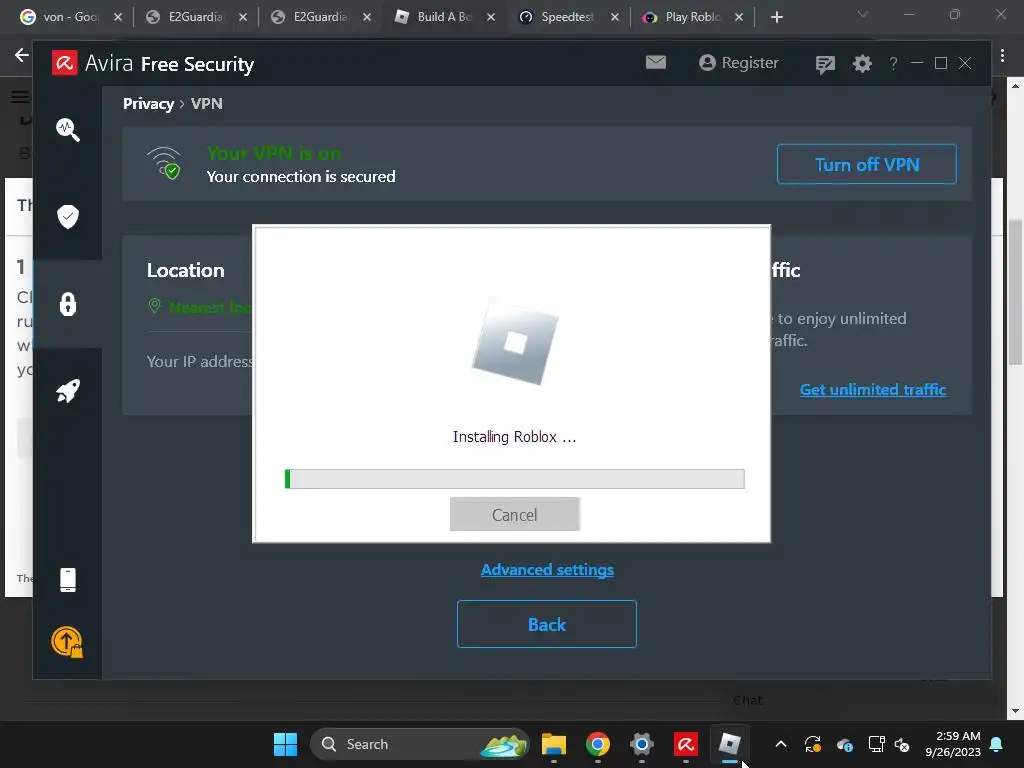Close the Play Roblox browser tab
This screenshot has height=768, width=1024.
[739, 17]
